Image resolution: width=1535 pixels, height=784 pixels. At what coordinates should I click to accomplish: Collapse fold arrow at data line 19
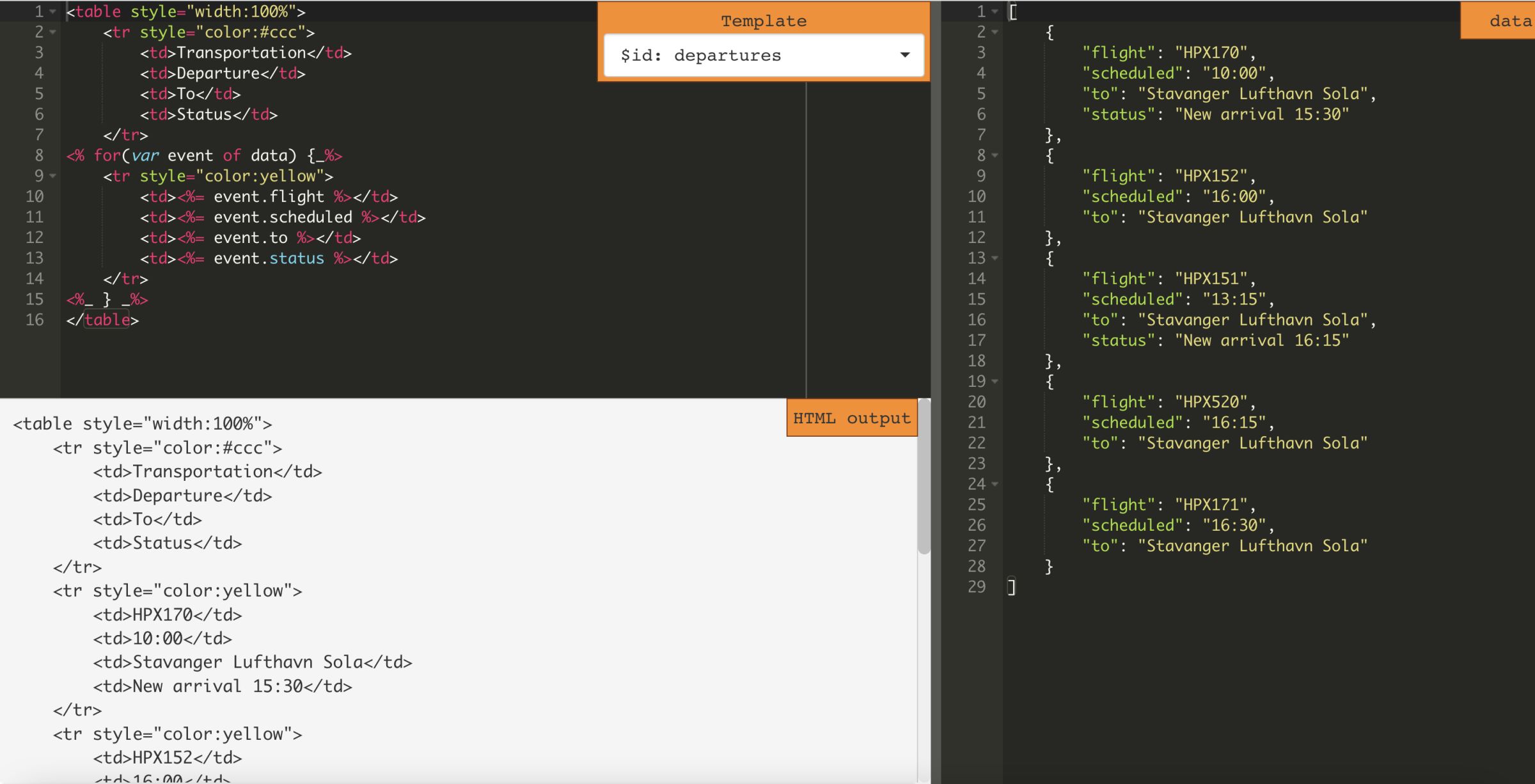(x=995, y=382)
